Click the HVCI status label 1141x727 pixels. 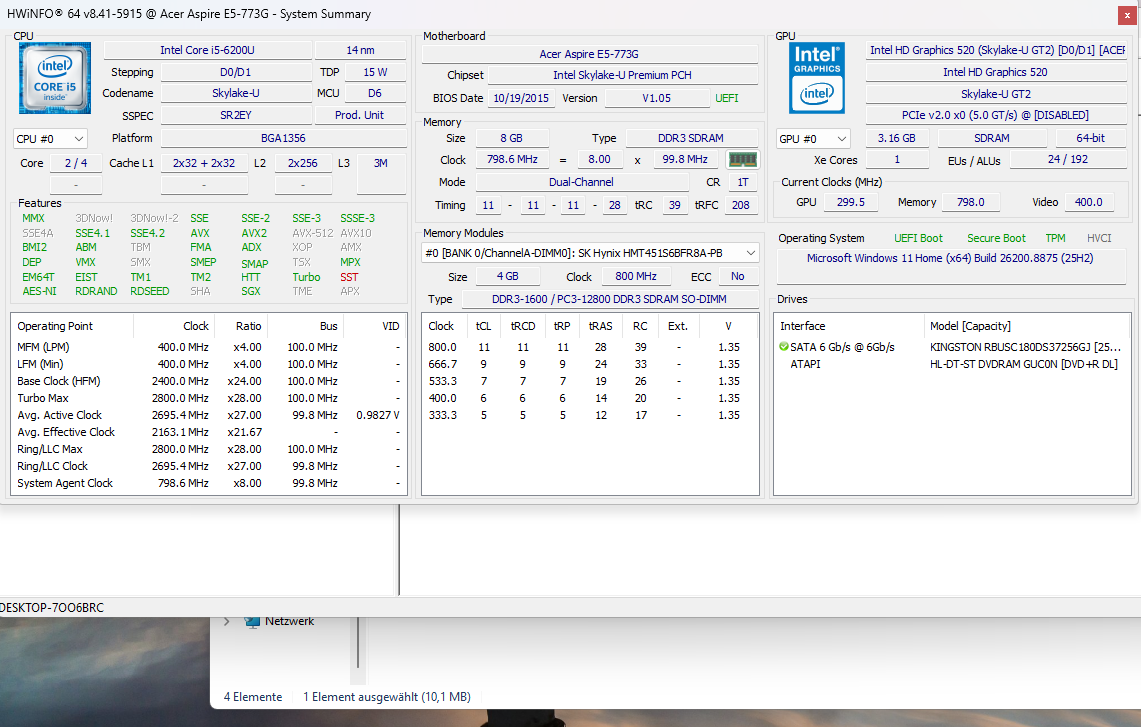coord(1099,239)
